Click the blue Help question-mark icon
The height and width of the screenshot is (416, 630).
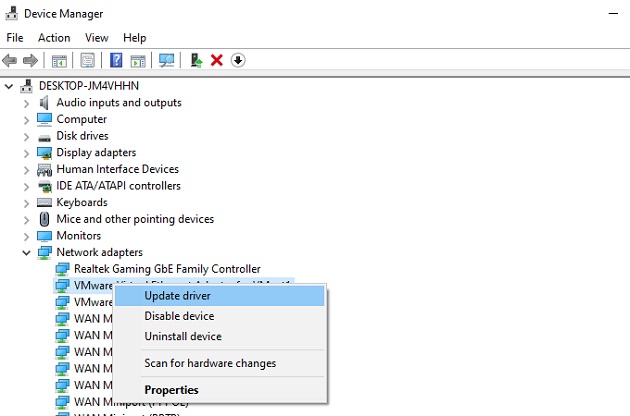(116, 60)
